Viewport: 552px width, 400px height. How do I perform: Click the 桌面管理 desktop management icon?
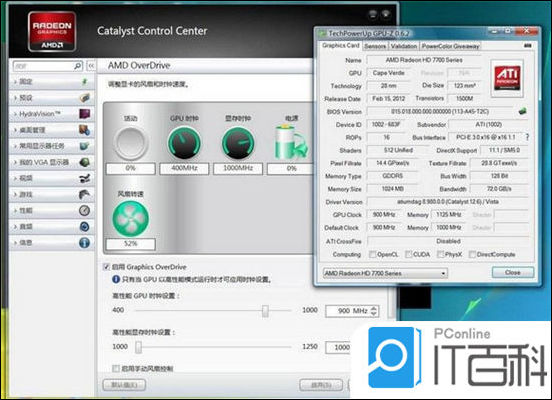[84, 130]
